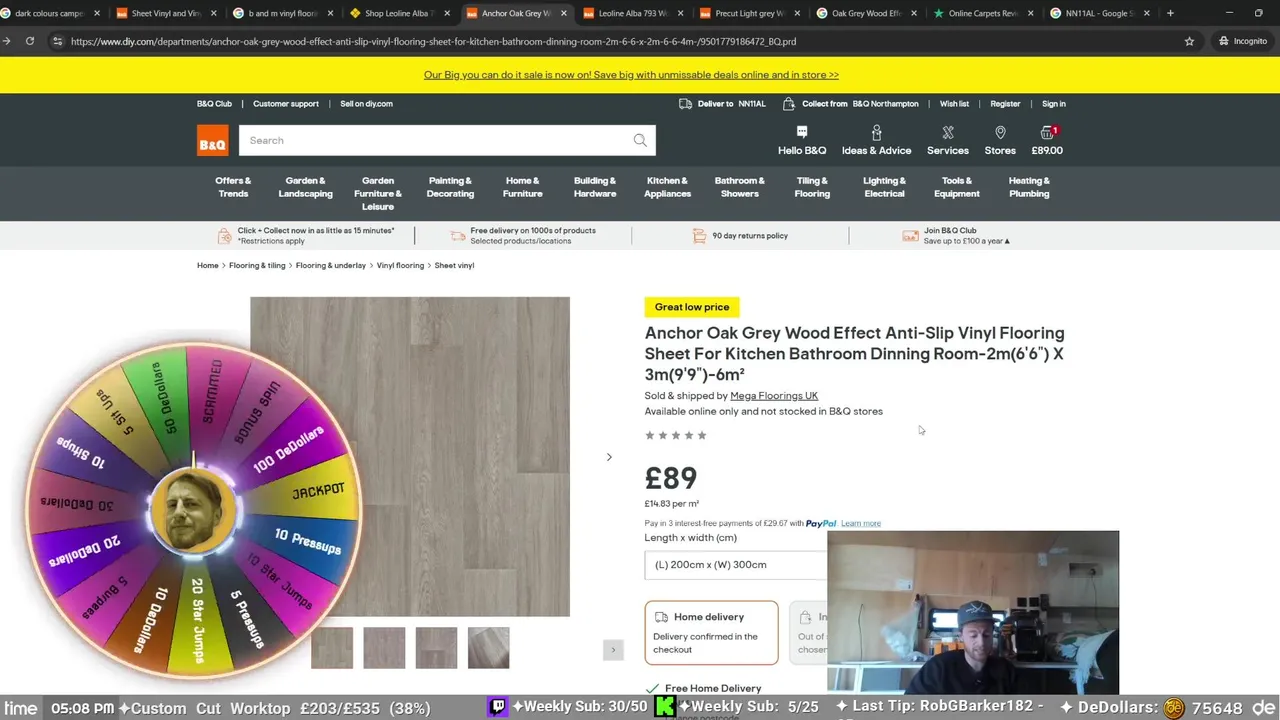
Task: Open Offers & Trends menu
Action: [233, 187]
